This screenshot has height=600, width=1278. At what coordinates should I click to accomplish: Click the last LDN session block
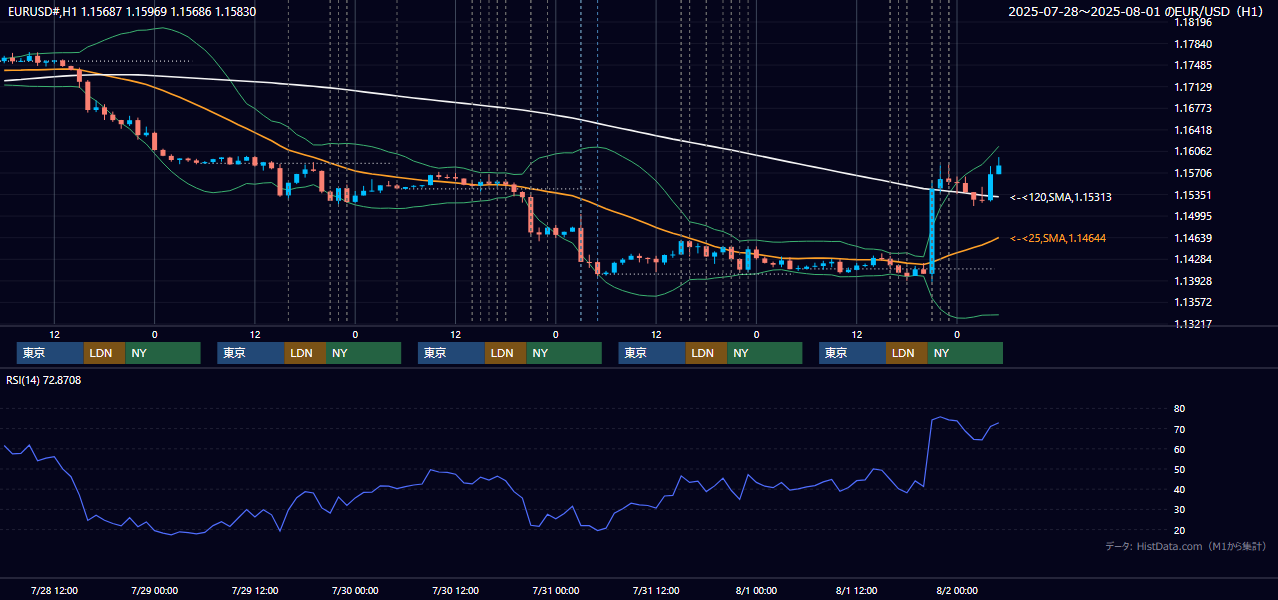point(906,353)
